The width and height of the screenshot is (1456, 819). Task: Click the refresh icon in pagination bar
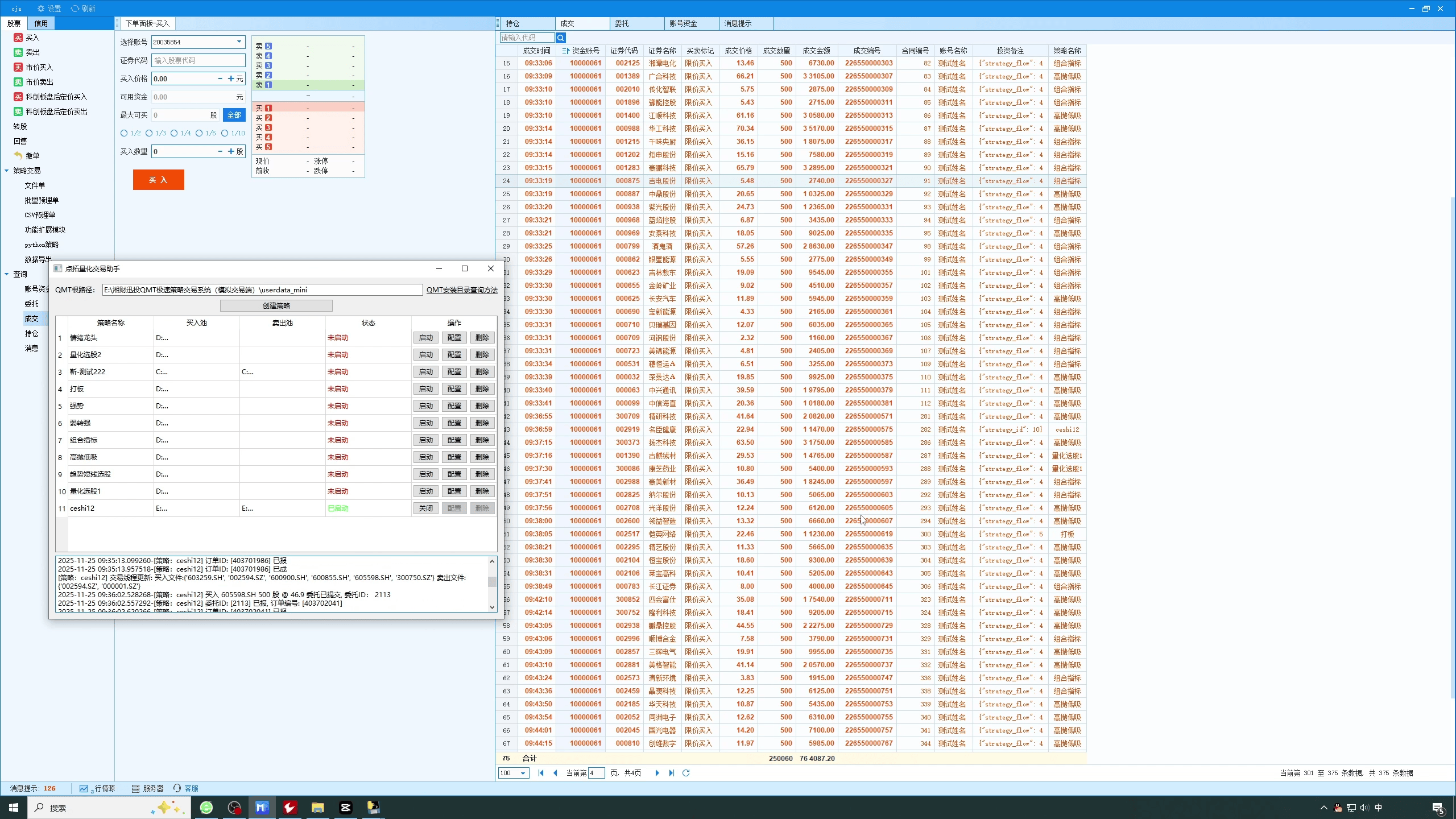pos(686,773)
